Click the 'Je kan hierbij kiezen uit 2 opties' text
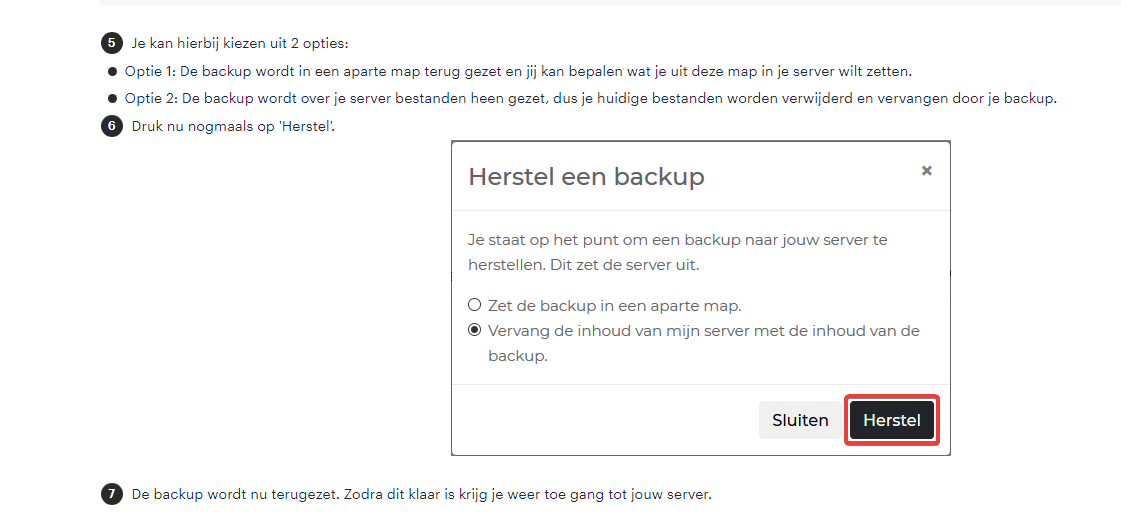The width and height of the screenshot is (1121, 528). 239,44
